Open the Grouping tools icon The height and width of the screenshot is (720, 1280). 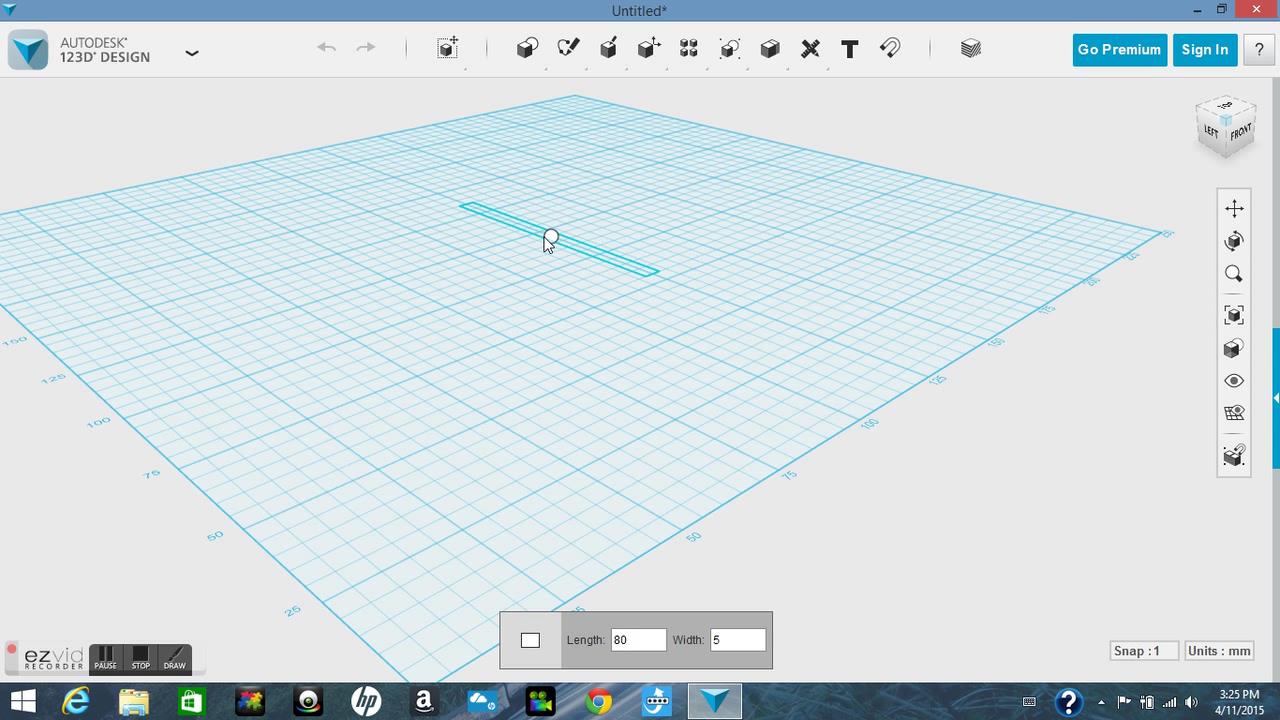[730, 48]
